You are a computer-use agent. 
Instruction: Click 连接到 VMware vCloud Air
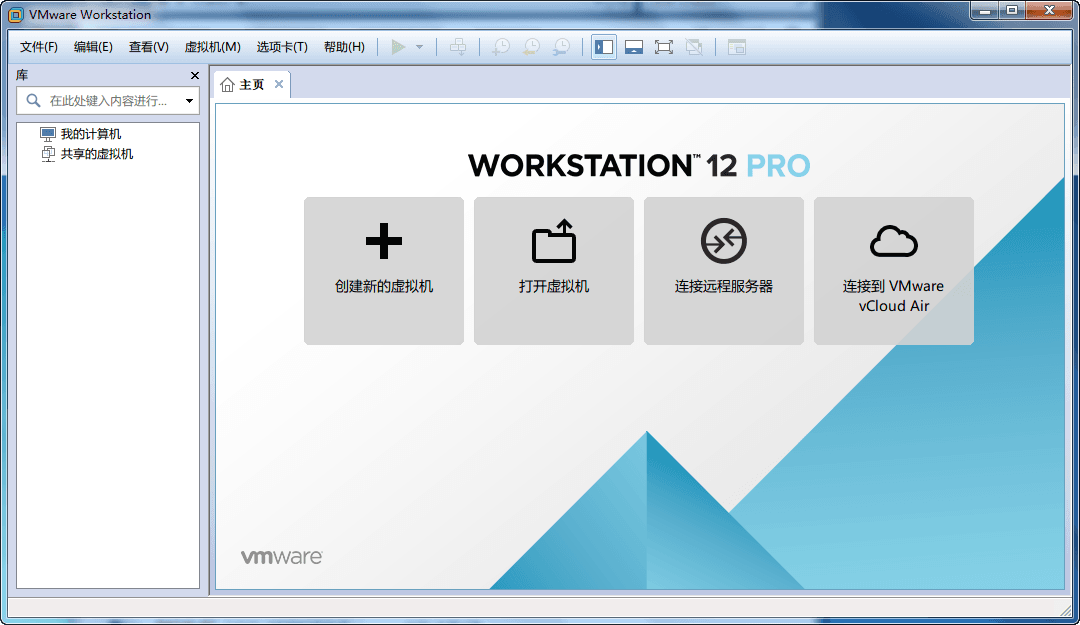pyautogui.click(x=893, y=271)
